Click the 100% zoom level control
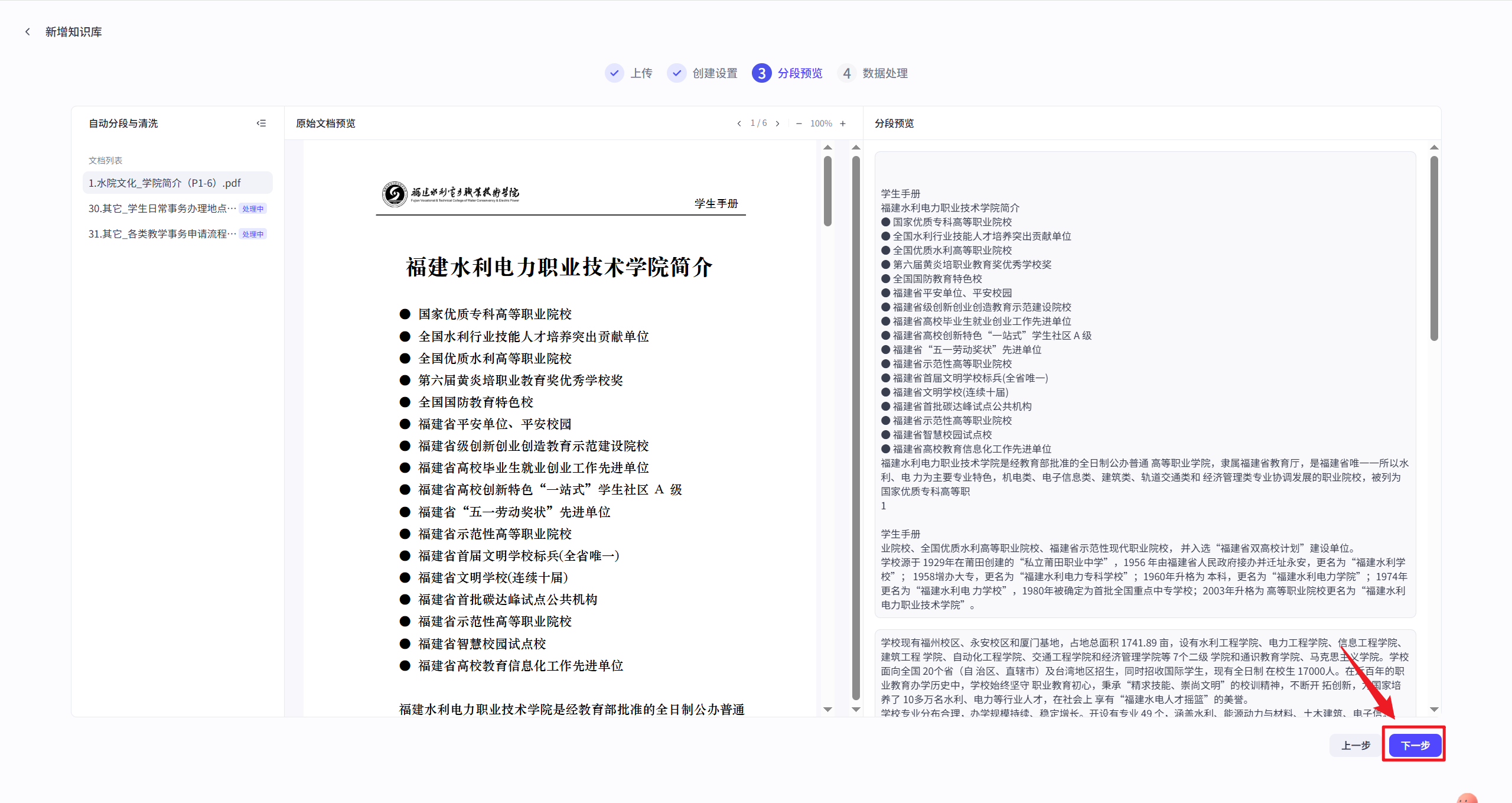 [821, 123]
